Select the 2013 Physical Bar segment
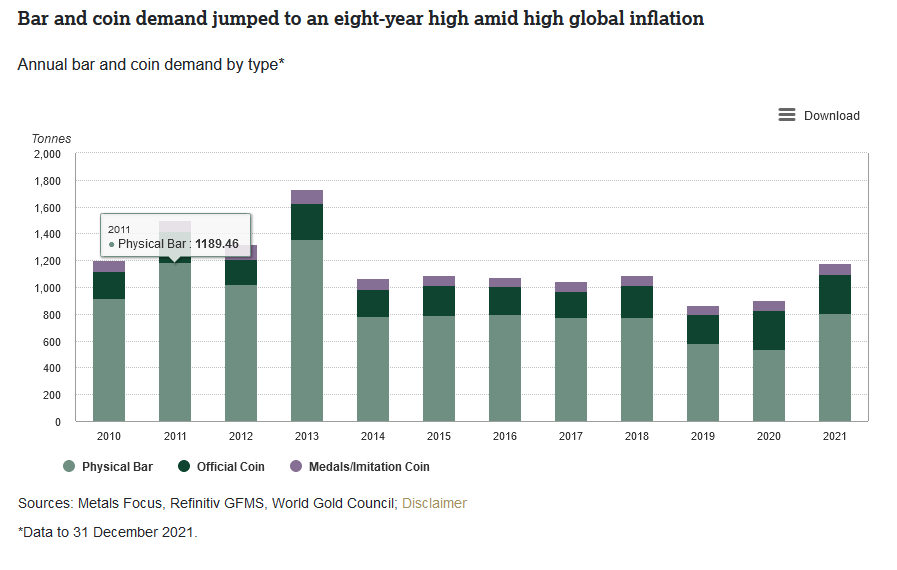The image size is (897, 570). (307, 330)
